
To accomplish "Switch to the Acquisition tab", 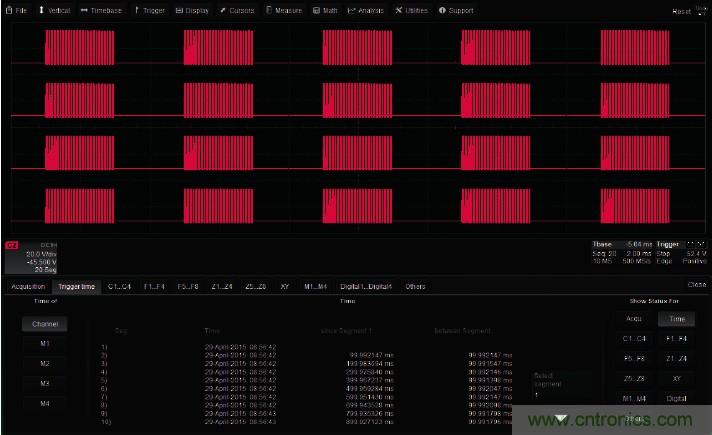I will click(x=29, y=287).
